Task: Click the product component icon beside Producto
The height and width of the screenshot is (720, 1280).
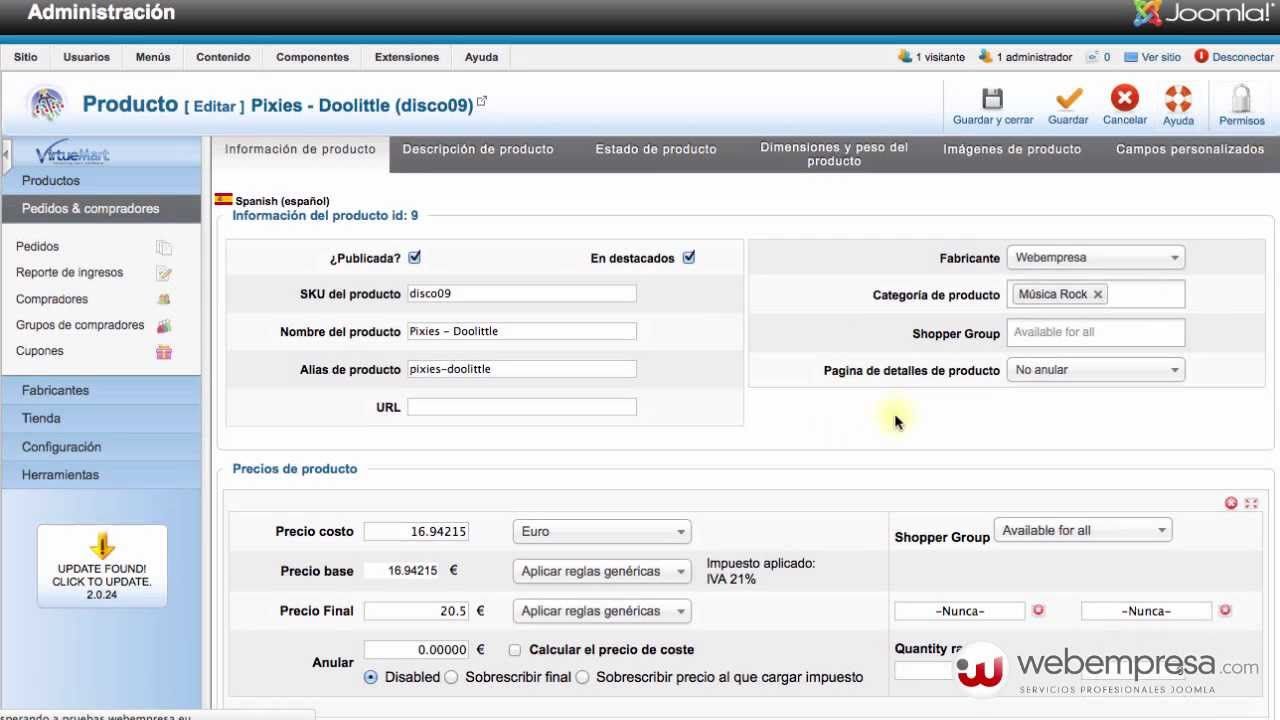Action: point(47,104)
